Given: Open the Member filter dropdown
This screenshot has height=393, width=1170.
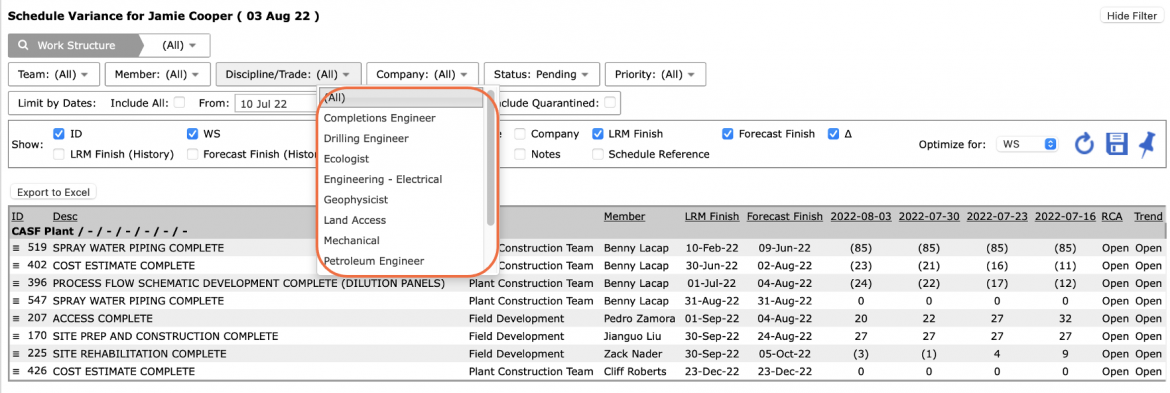Looking at the screenshot, I should click(157, 75).
